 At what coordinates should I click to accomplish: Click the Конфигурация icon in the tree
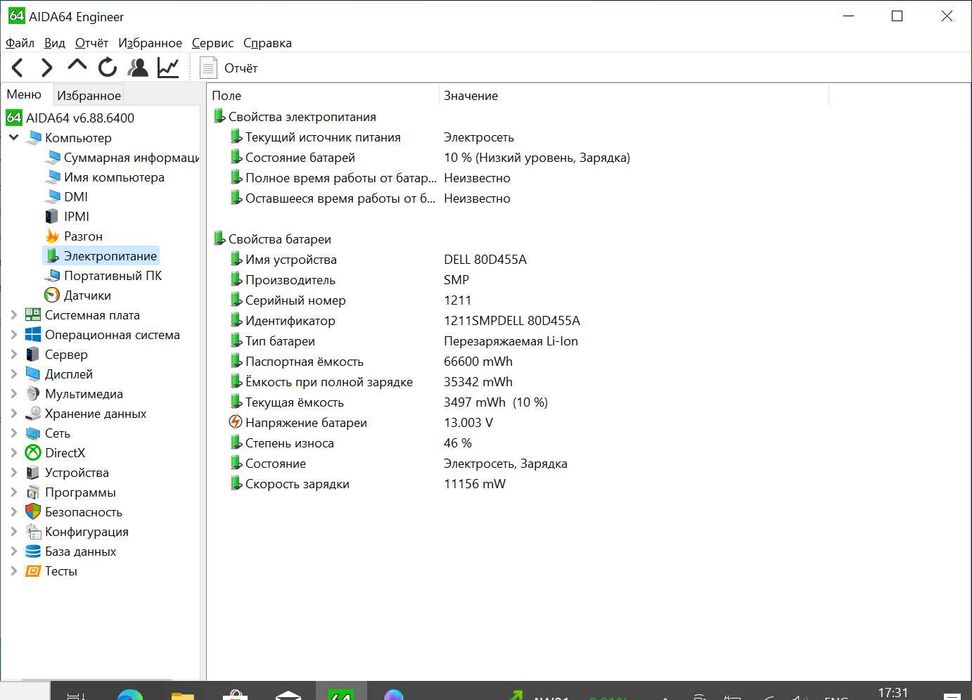(33, 532)
